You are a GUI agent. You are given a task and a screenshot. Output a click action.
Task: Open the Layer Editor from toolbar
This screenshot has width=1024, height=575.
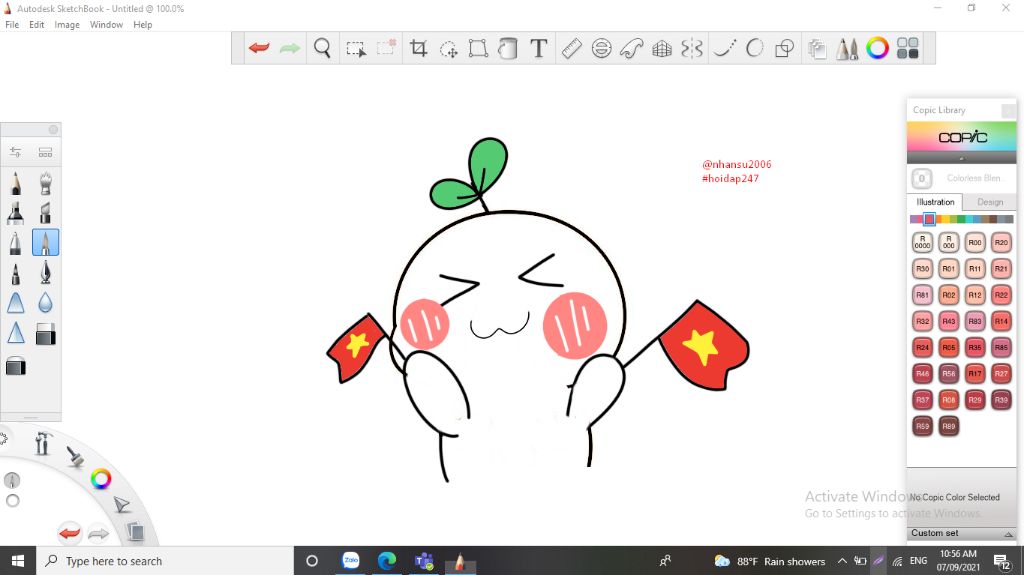coord(817,48)
